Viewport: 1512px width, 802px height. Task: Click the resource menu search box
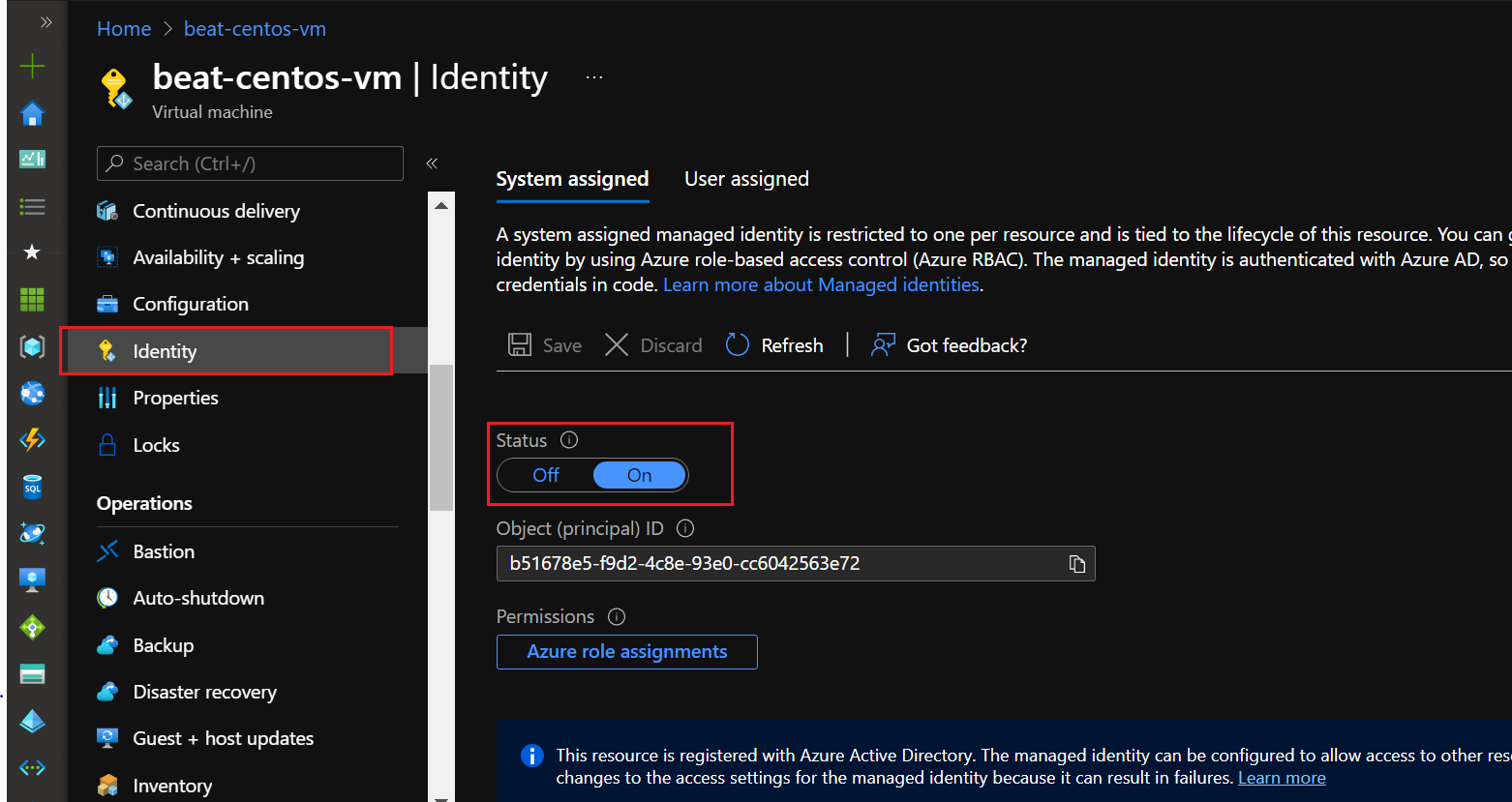250,163
